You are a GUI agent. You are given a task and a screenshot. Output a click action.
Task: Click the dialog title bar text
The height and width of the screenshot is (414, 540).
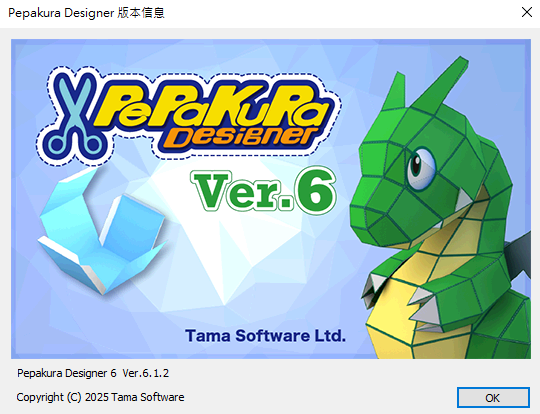pyautogui.click(x=86, y=13)
